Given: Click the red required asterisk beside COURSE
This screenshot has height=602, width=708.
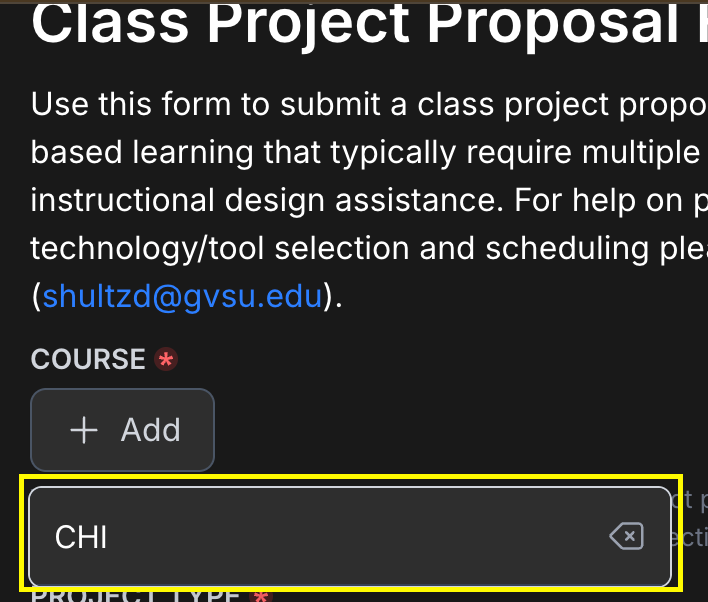Looking at the screenshot, I should (x=166, y=359).
